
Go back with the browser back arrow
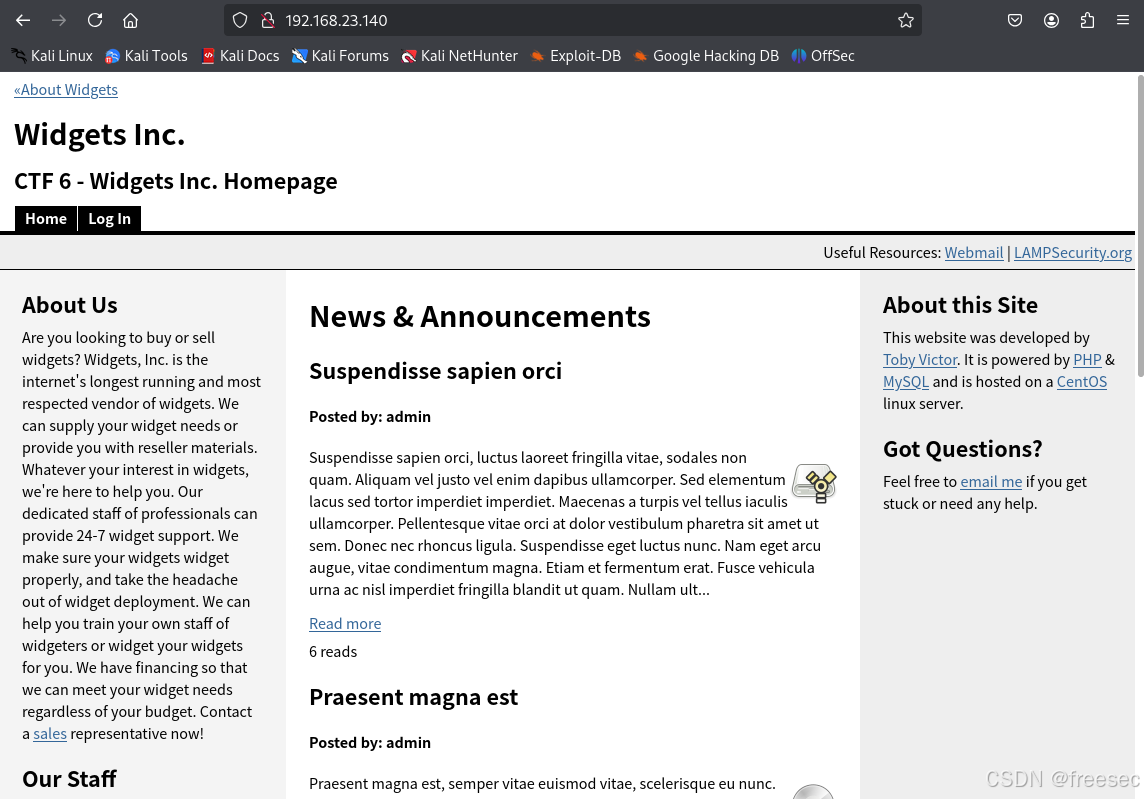point(23,20)
